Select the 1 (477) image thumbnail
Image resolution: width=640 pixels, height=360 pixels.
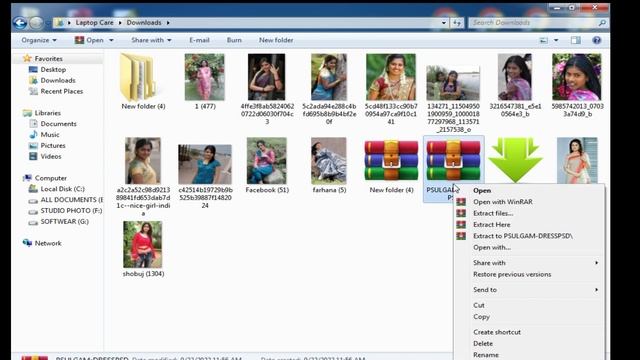[x=204, y=77]
